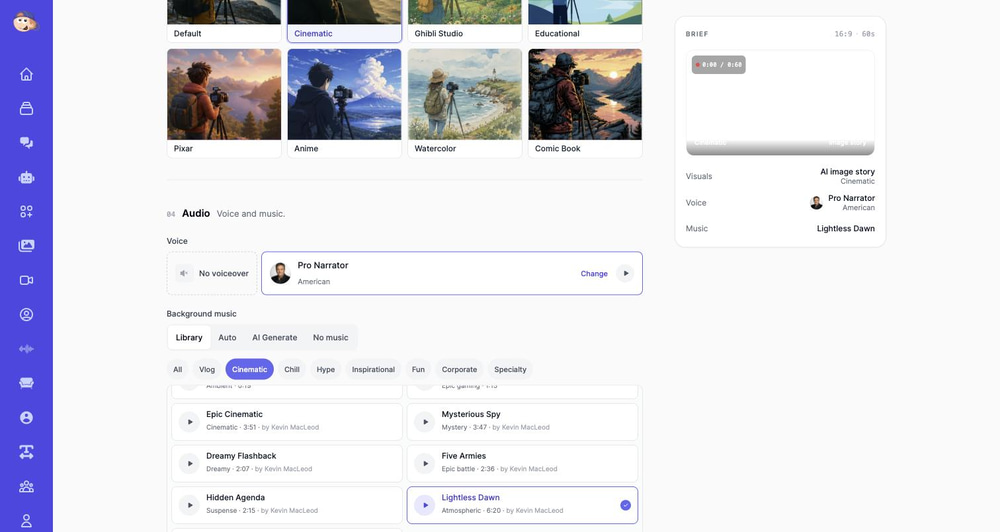This screenshot has width=1000, height=532.
Task: Toggle the Lightless Dawn selected checkmark
Action: pos(625,505)
